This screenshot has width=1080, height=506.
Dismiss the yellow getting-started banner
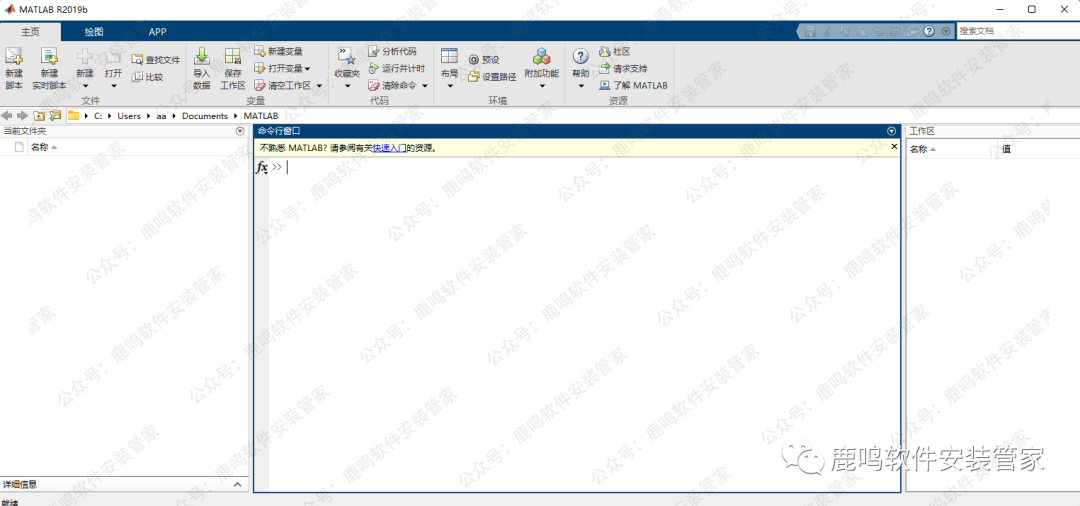click(x=894, y=147)
